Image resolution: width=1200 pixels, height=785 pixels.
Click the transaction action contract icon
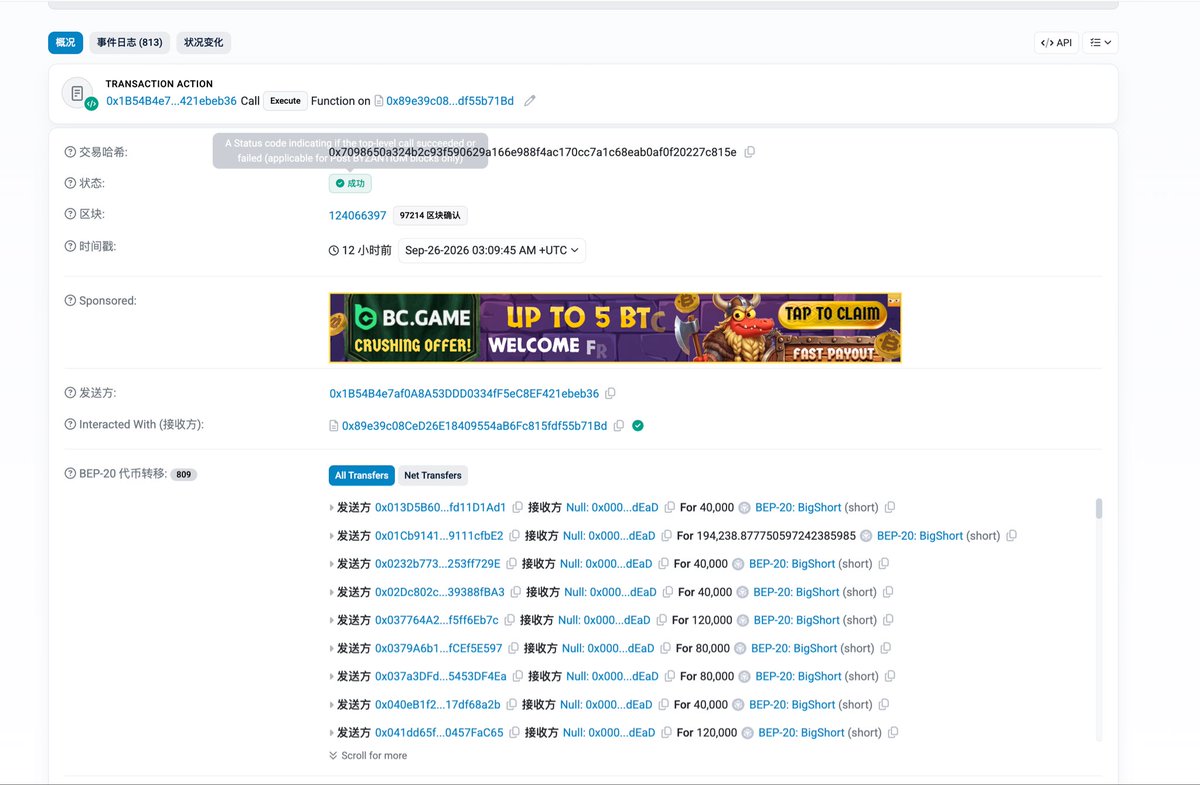tap(79, 93)
